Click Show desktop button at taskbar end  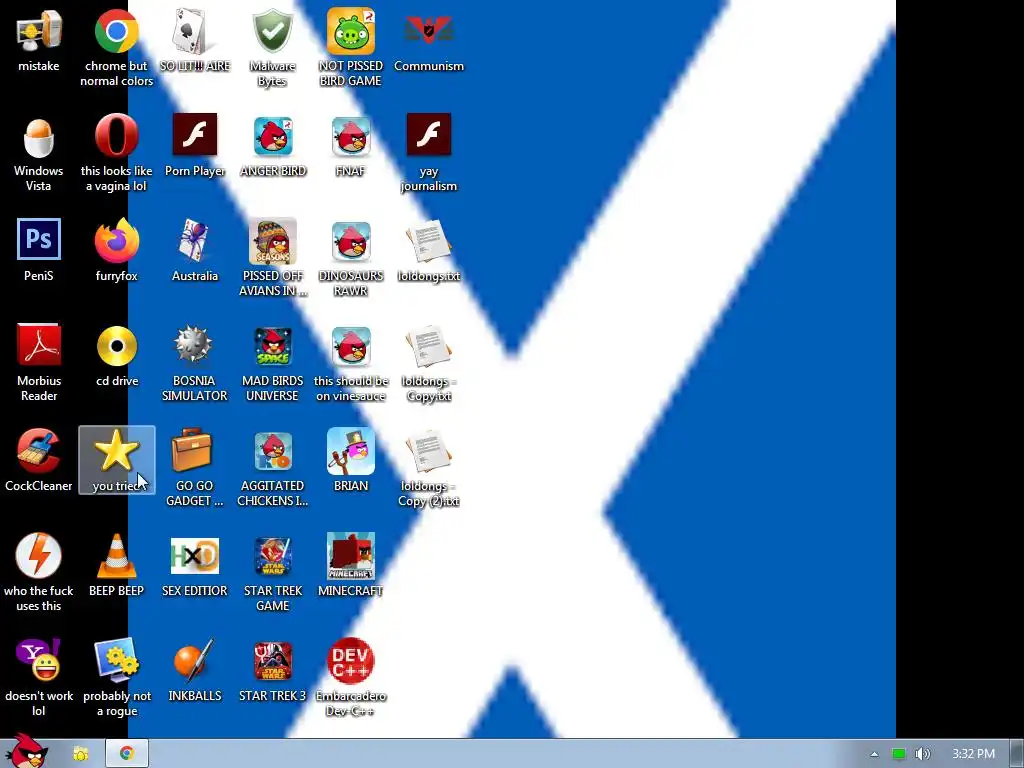(x=1017, y=754)
